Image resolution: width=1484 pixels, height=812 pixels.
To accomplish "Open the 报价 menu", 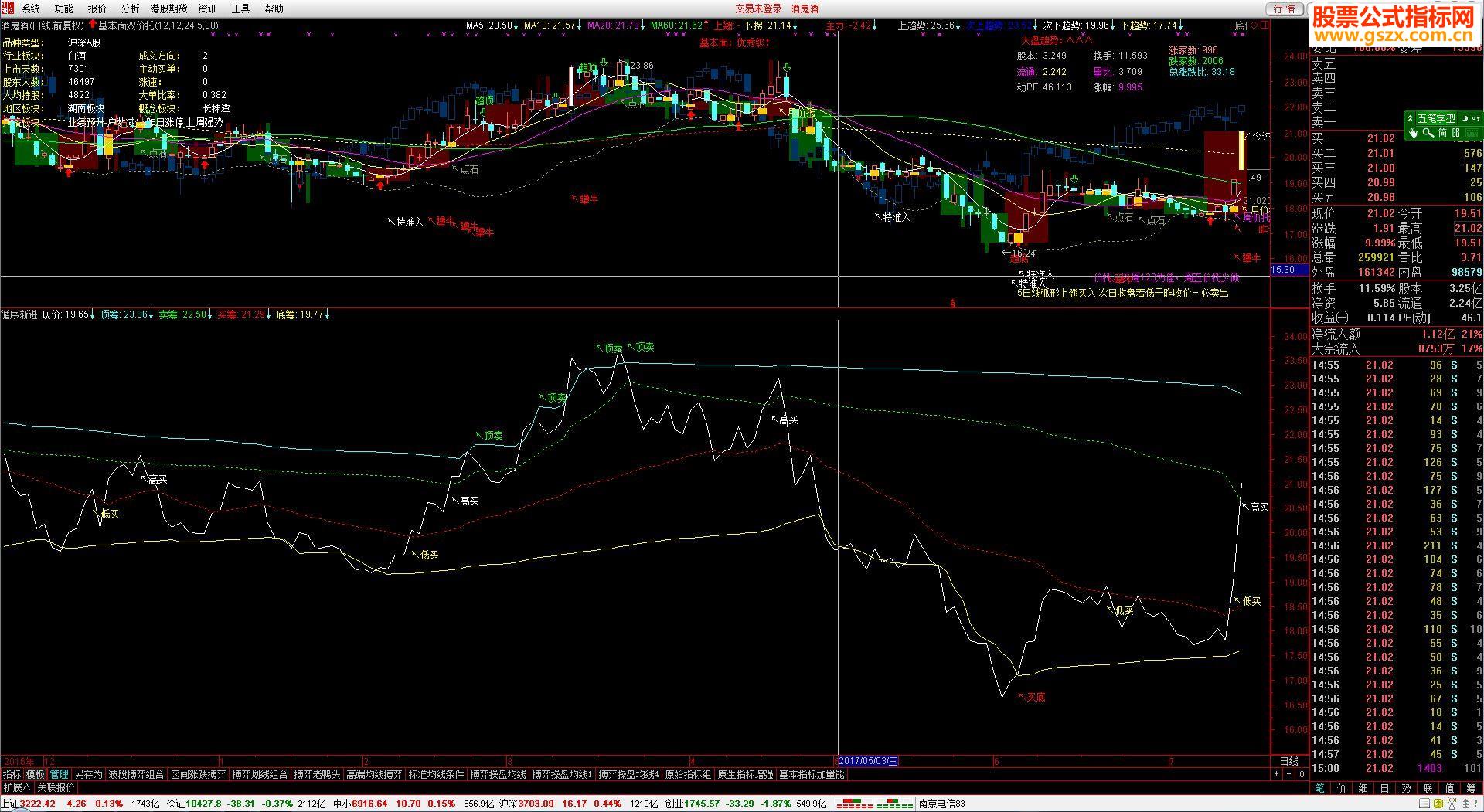I will point(97,8).
